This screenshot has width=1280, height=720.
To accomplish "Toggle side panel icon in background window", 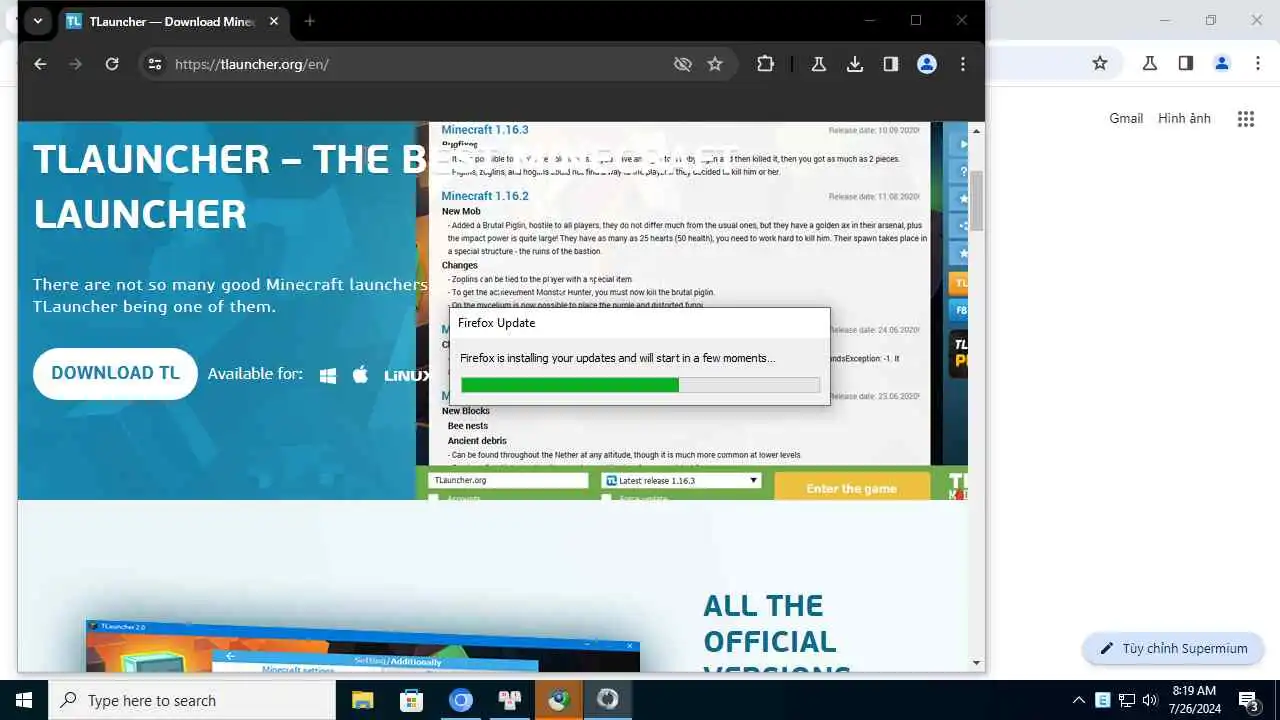I will (1186, 63).
